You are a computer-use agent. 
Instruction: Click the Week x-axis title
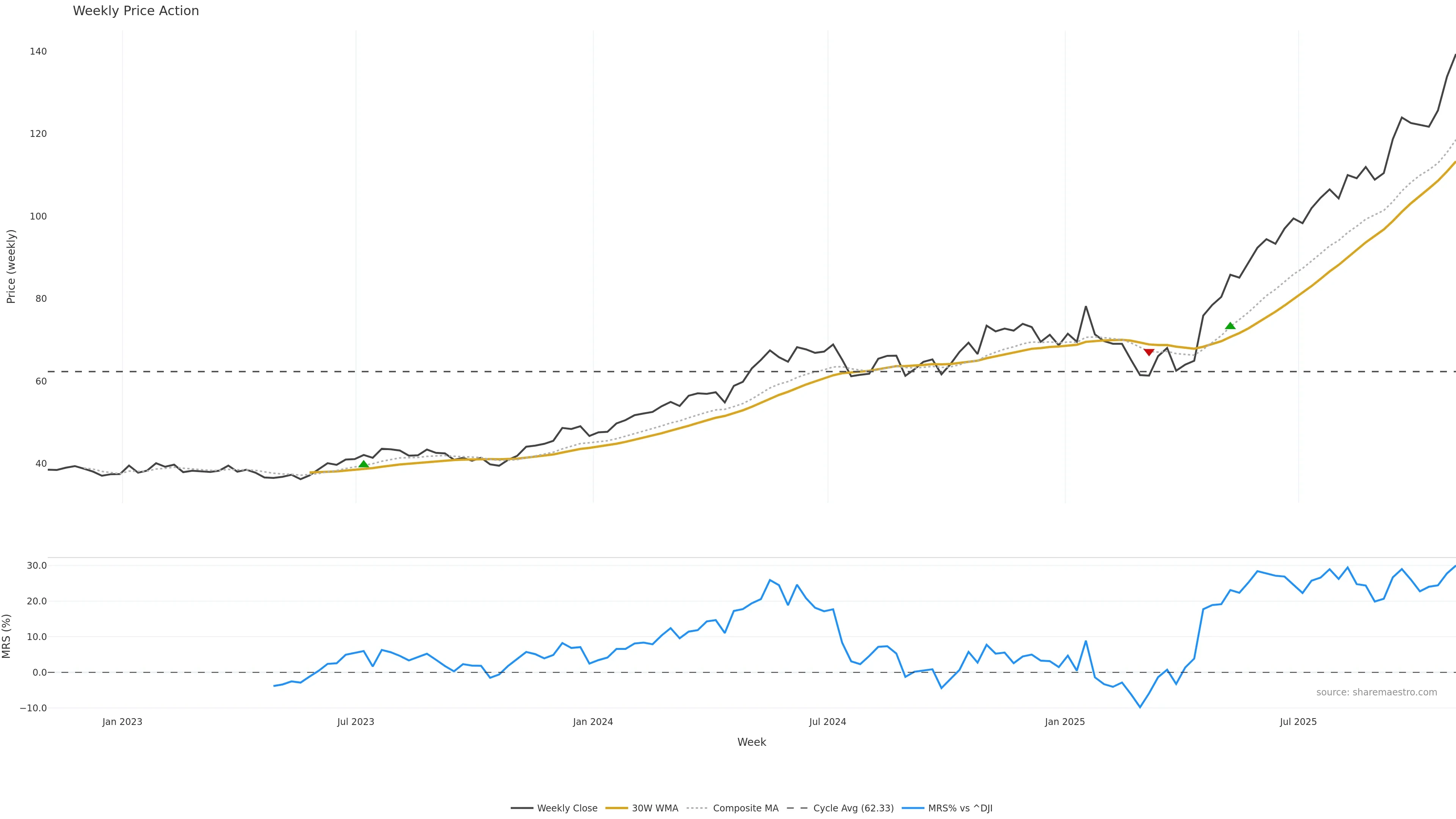pyautogui.click(x=751, y=742)
